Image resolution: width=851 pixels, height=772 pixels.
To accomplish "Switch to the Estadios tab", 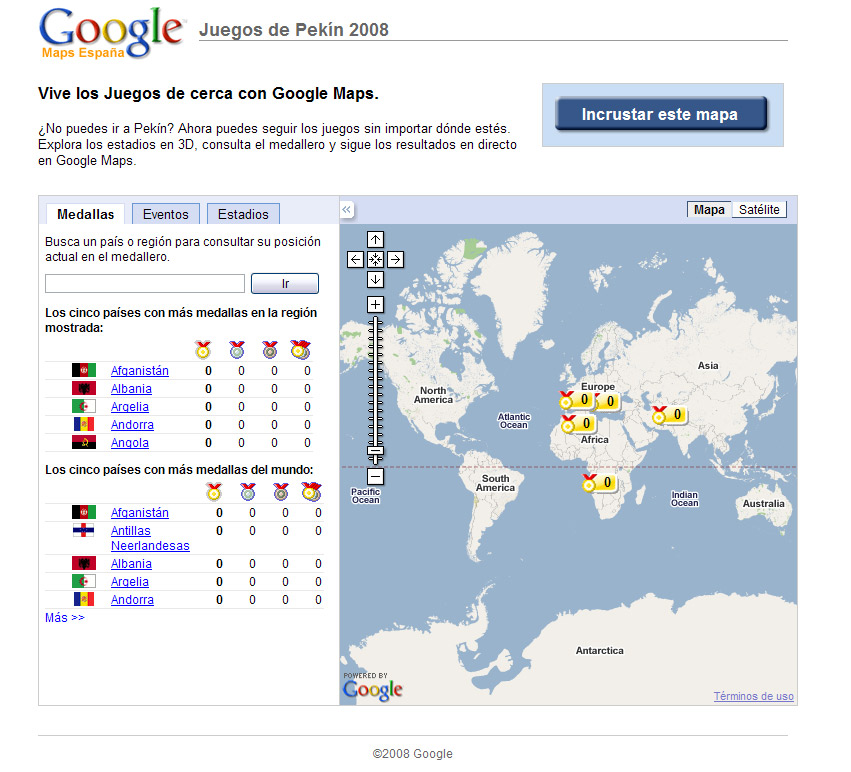I will [243, 214].
